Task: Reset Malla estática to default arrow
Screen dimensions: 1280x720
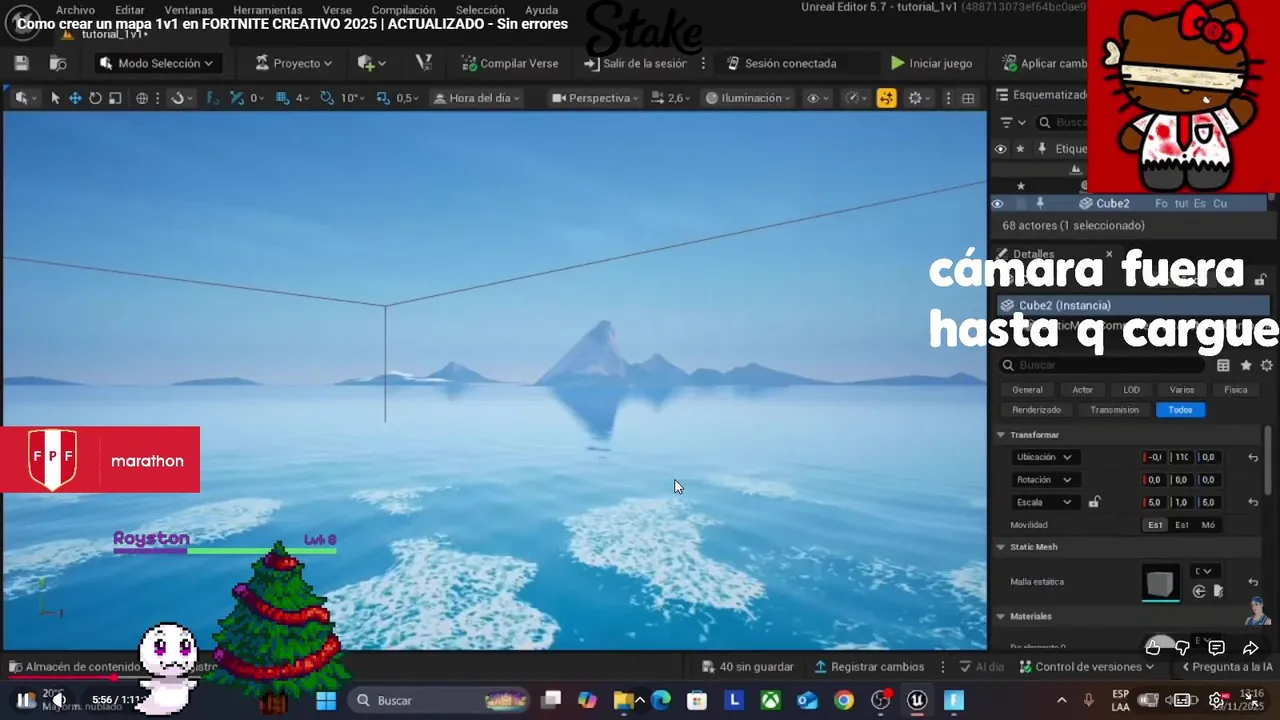Action: [x=1253, y=581]
